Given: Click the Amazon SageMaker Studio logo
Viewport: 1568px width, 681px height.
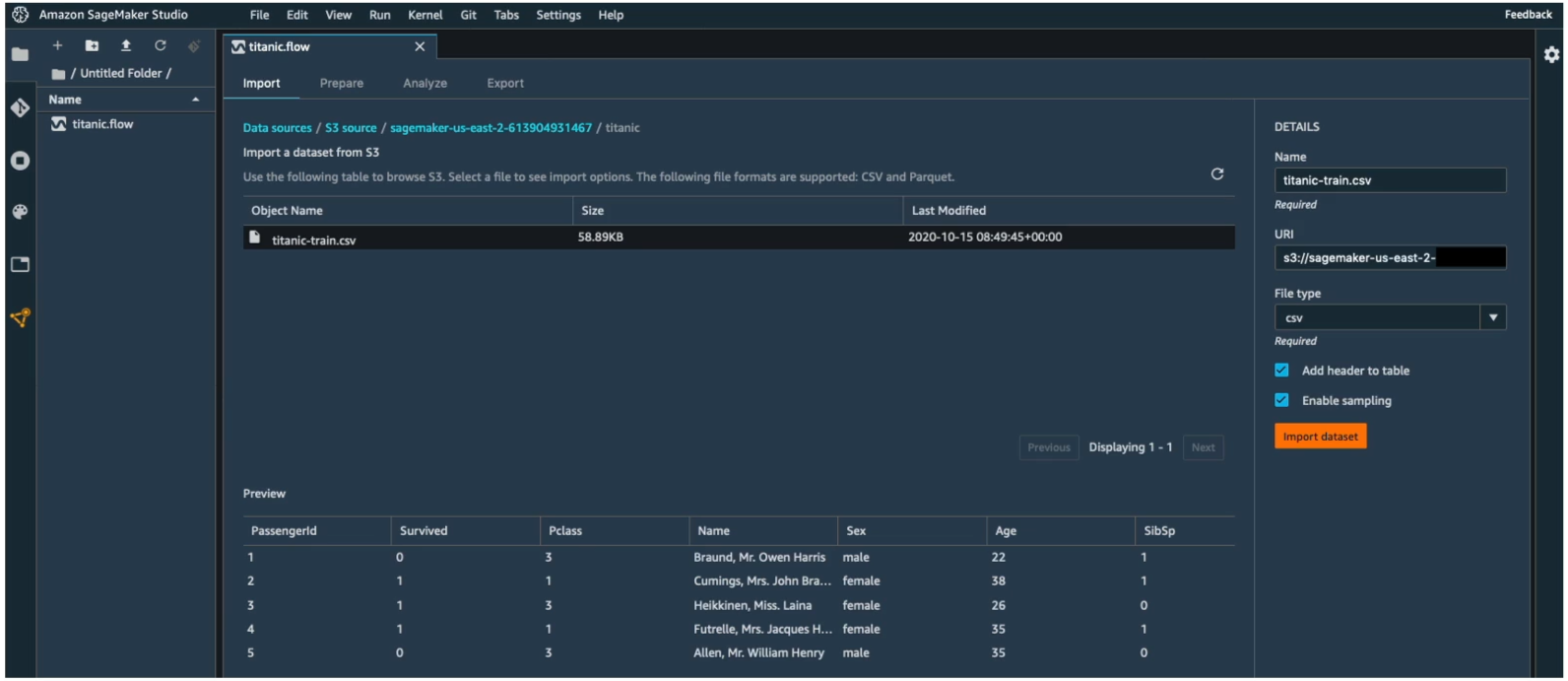Looking at the screenshot, I should pyautogui.click(x=20, y=15).
